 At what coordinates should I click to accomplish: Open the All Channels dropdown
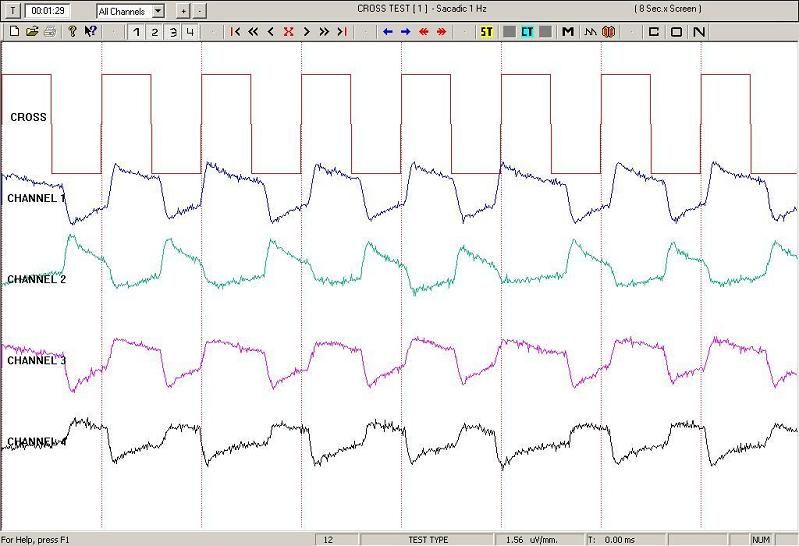(130, 11)
